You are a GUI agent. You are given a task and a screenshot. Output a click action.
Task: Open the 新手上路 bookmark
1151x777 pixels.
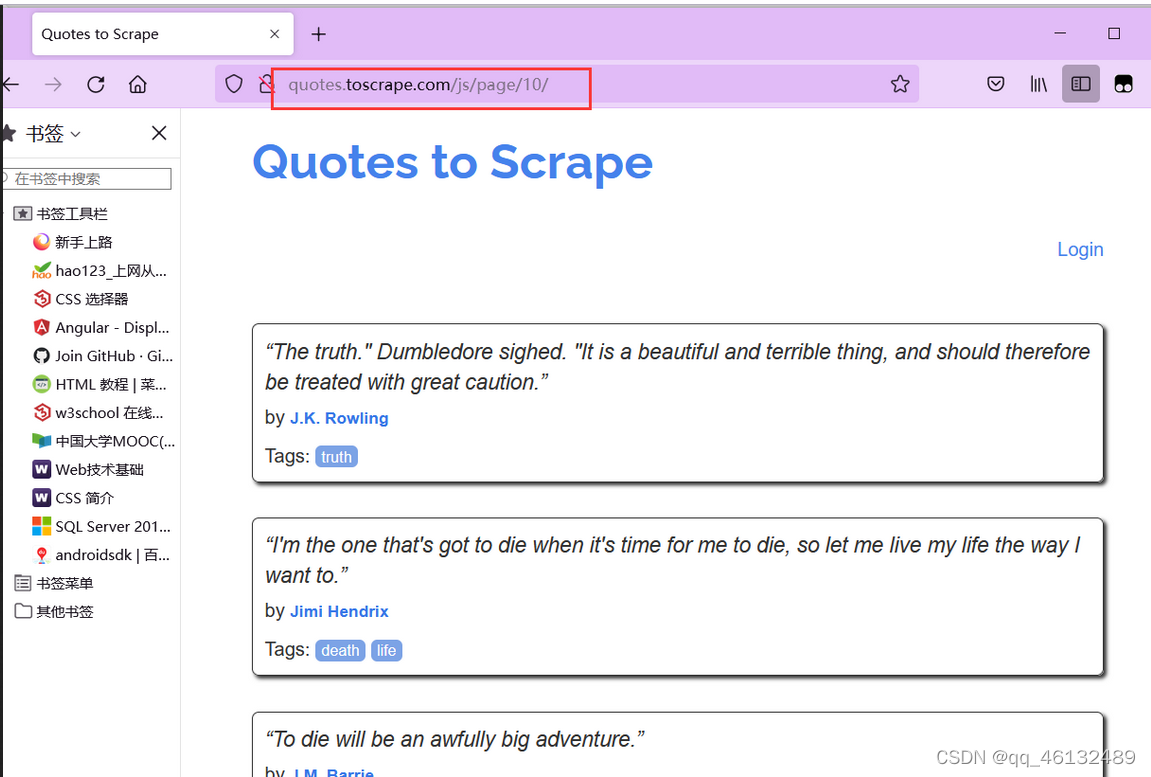73,242
